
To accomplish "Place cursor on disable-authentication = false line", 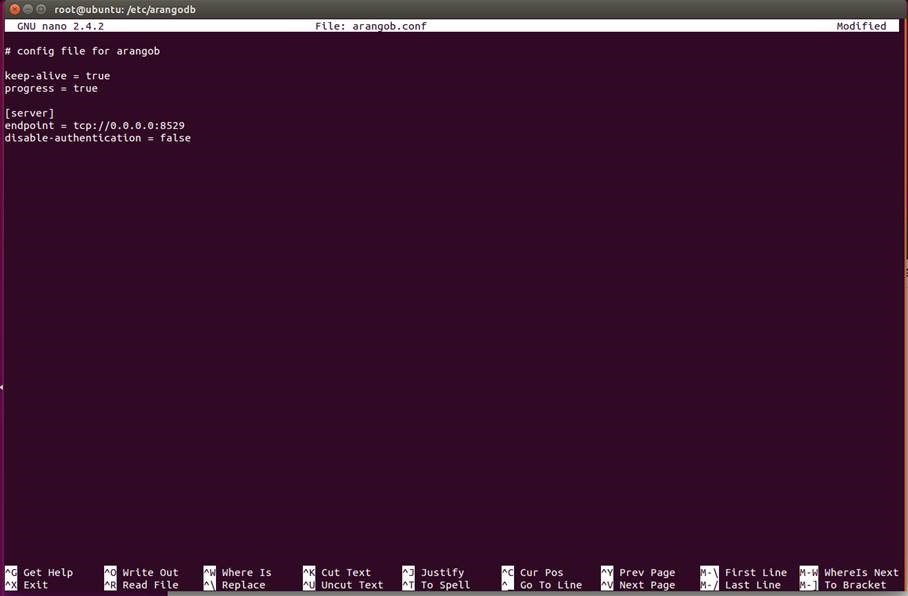I will coord(97,138).
